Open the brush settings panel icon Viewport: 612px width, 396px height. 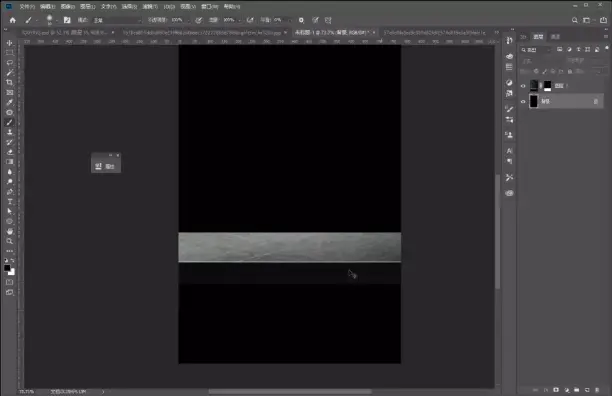click(x=67, y=20)
